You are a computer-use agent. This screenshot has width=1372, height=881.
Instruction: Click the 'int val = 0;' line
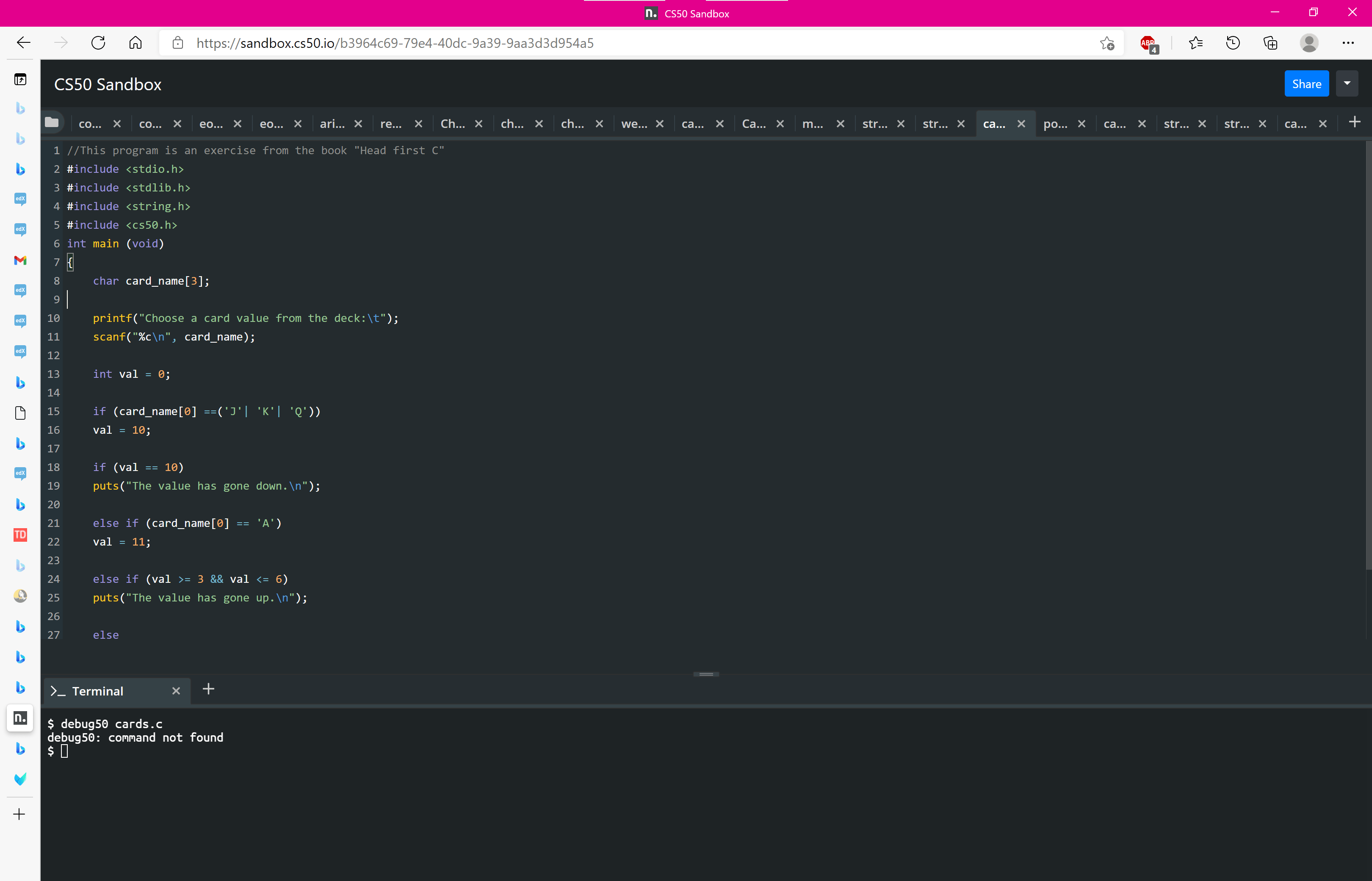(x=132, y=374)
